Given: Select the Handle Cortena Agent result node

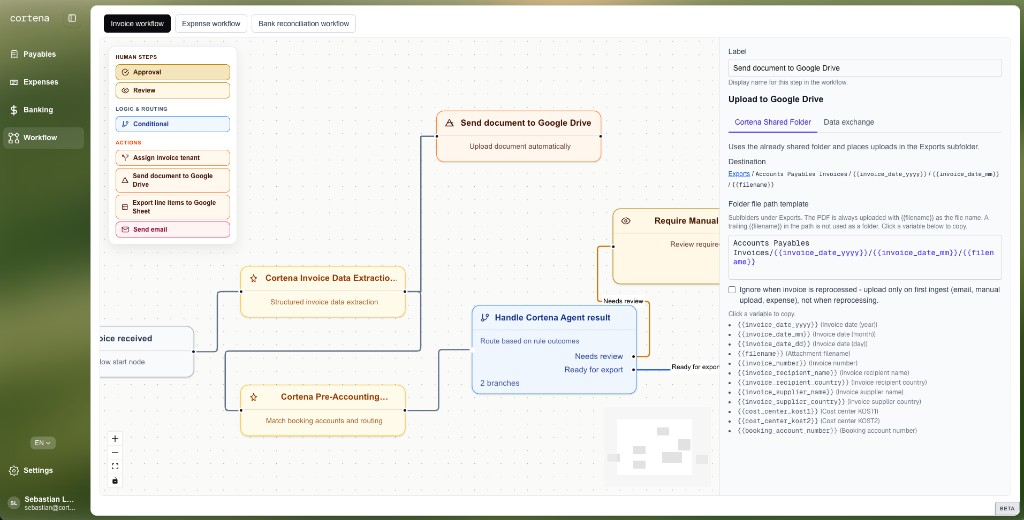Looking at the screenshot, I should pyautogui.click(x=554, y=349).
